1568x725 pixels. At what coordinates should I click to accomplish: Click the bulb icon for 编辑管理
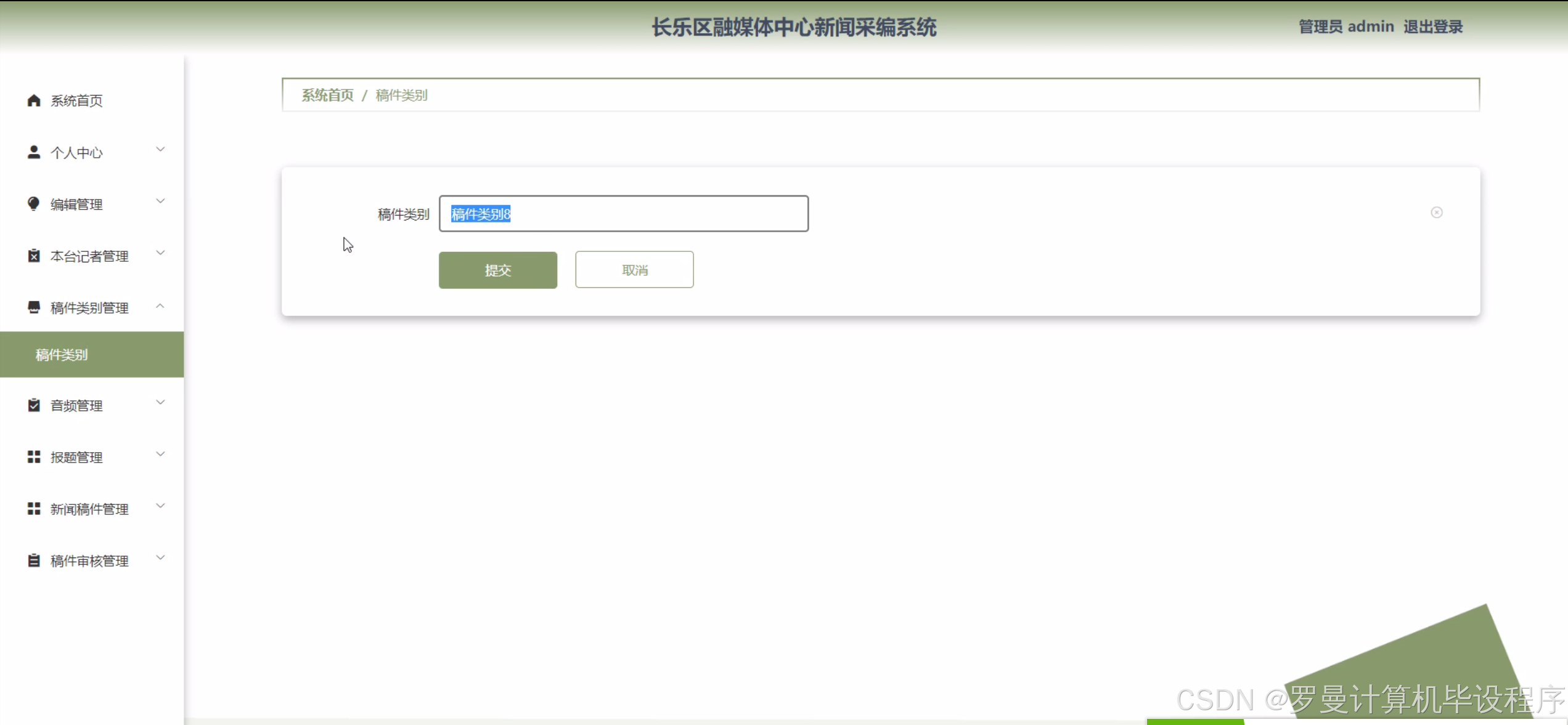pyautogui.click(x=34, y=204)
